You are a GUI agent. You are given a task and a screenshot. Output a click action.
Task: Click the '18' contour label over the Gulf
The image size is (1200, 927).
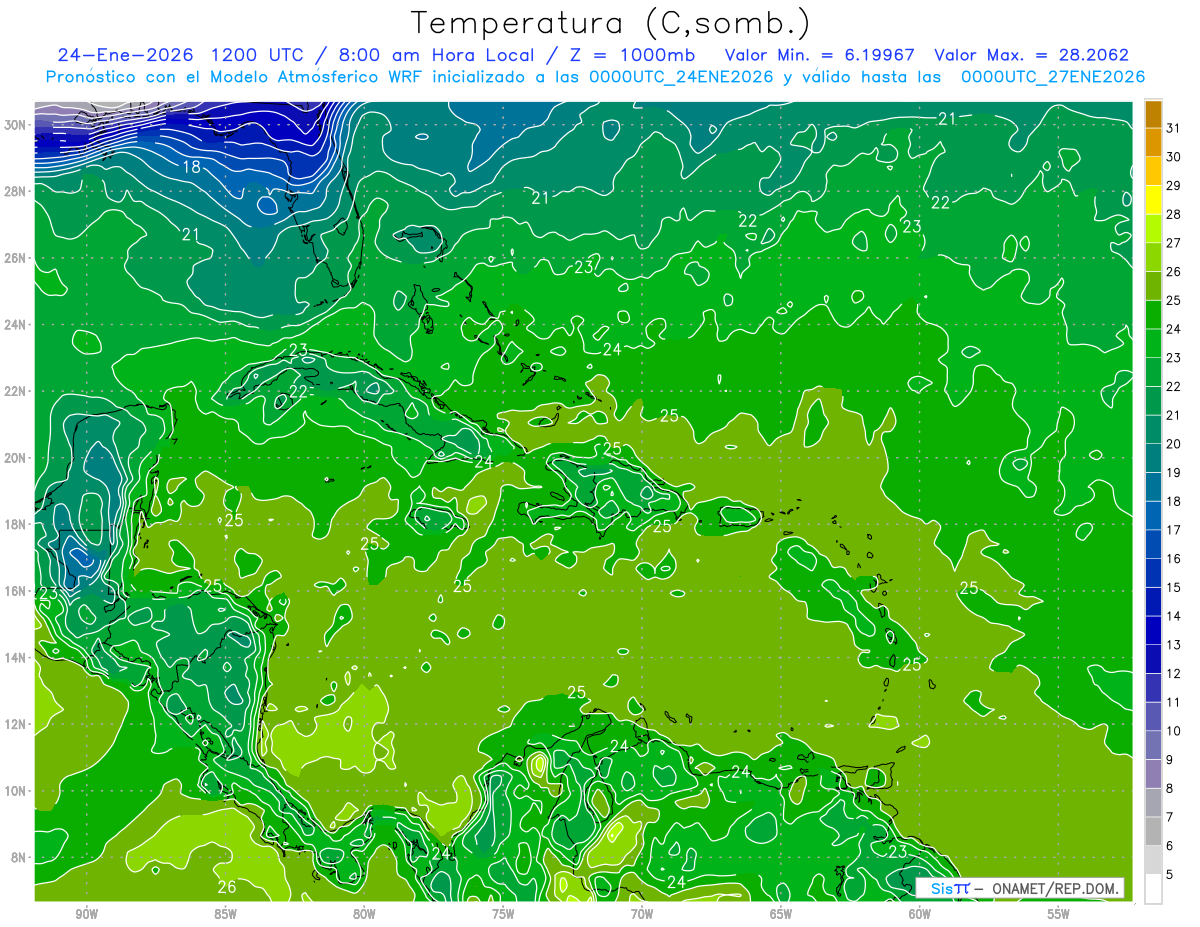pos(191,167)
